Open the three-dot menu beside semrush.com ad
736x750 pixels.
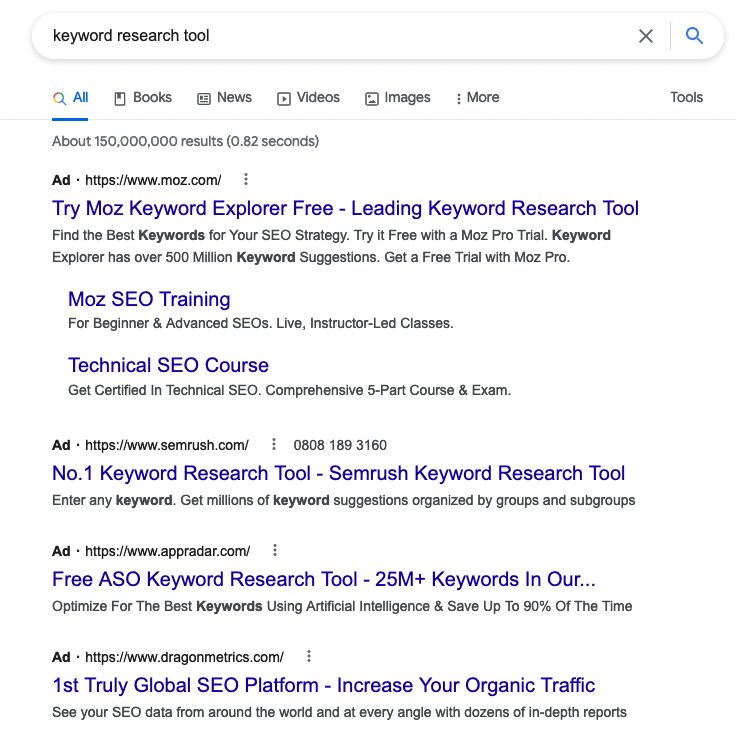point(274,444)
